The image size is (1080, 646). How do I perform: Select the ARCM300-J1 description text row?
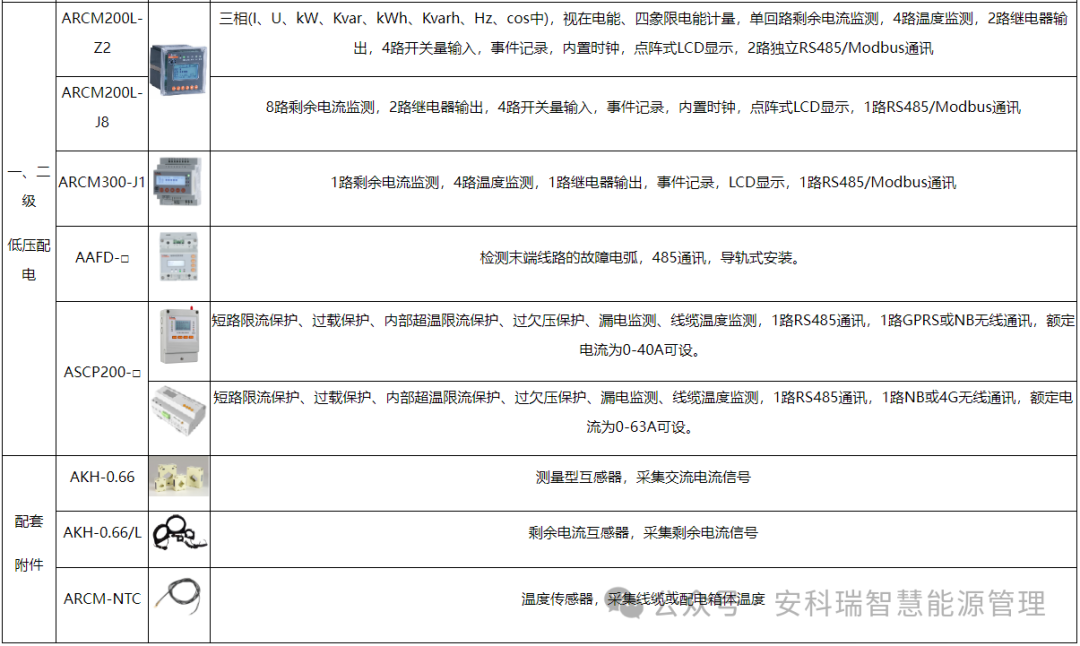pyautogui.click(x=645, y=183)
